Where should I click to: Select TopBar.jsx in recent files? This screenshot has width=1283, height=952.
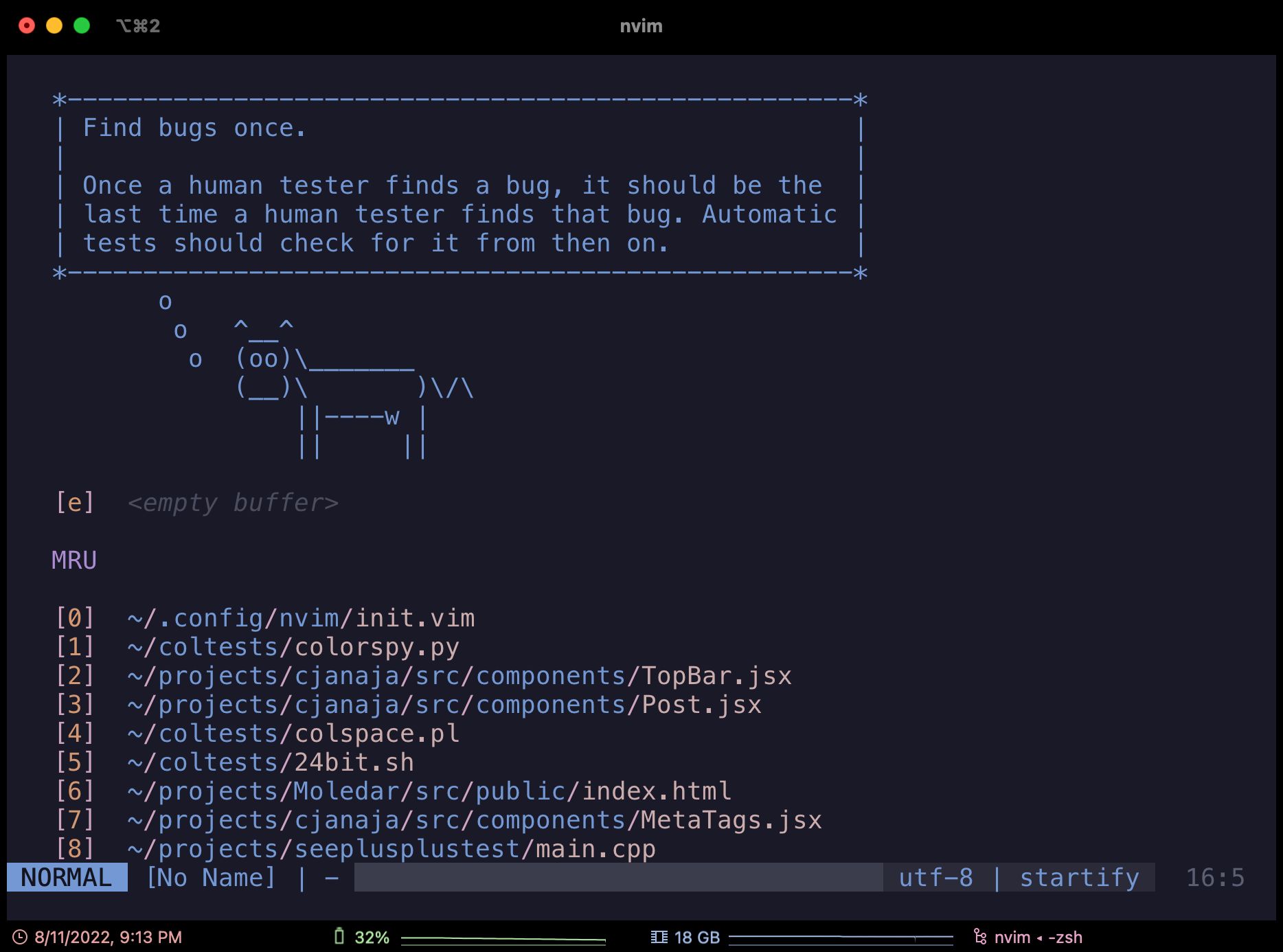[x=460, y=675]
